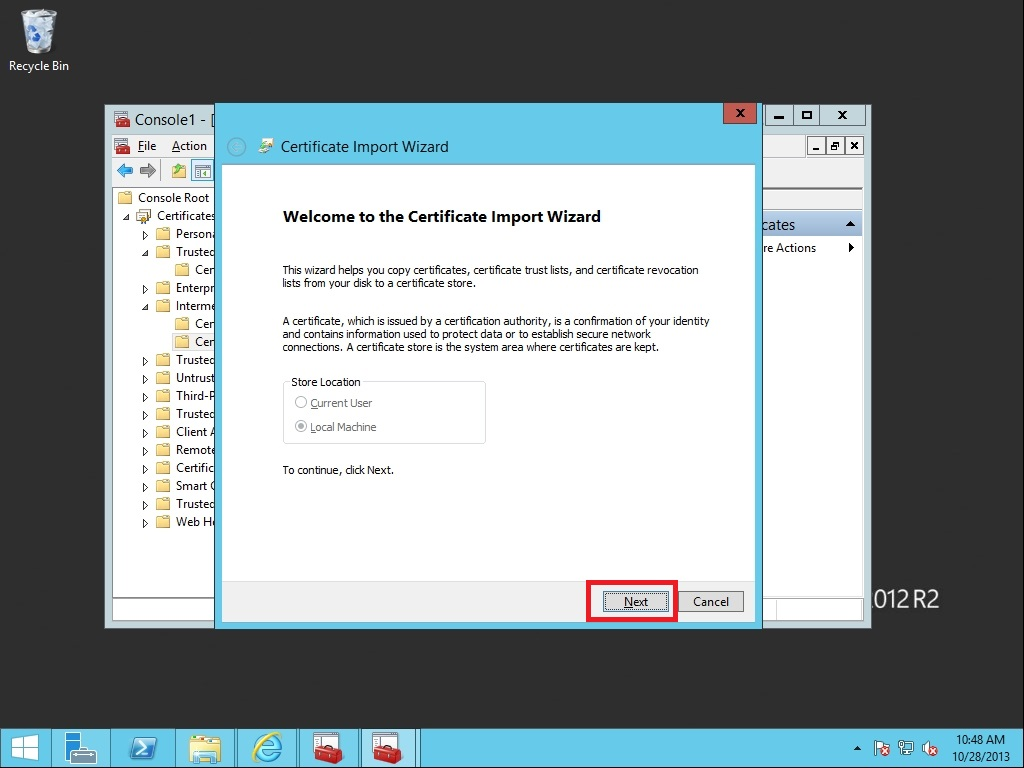Open Server Manager from the taskbar

point(81,747)
